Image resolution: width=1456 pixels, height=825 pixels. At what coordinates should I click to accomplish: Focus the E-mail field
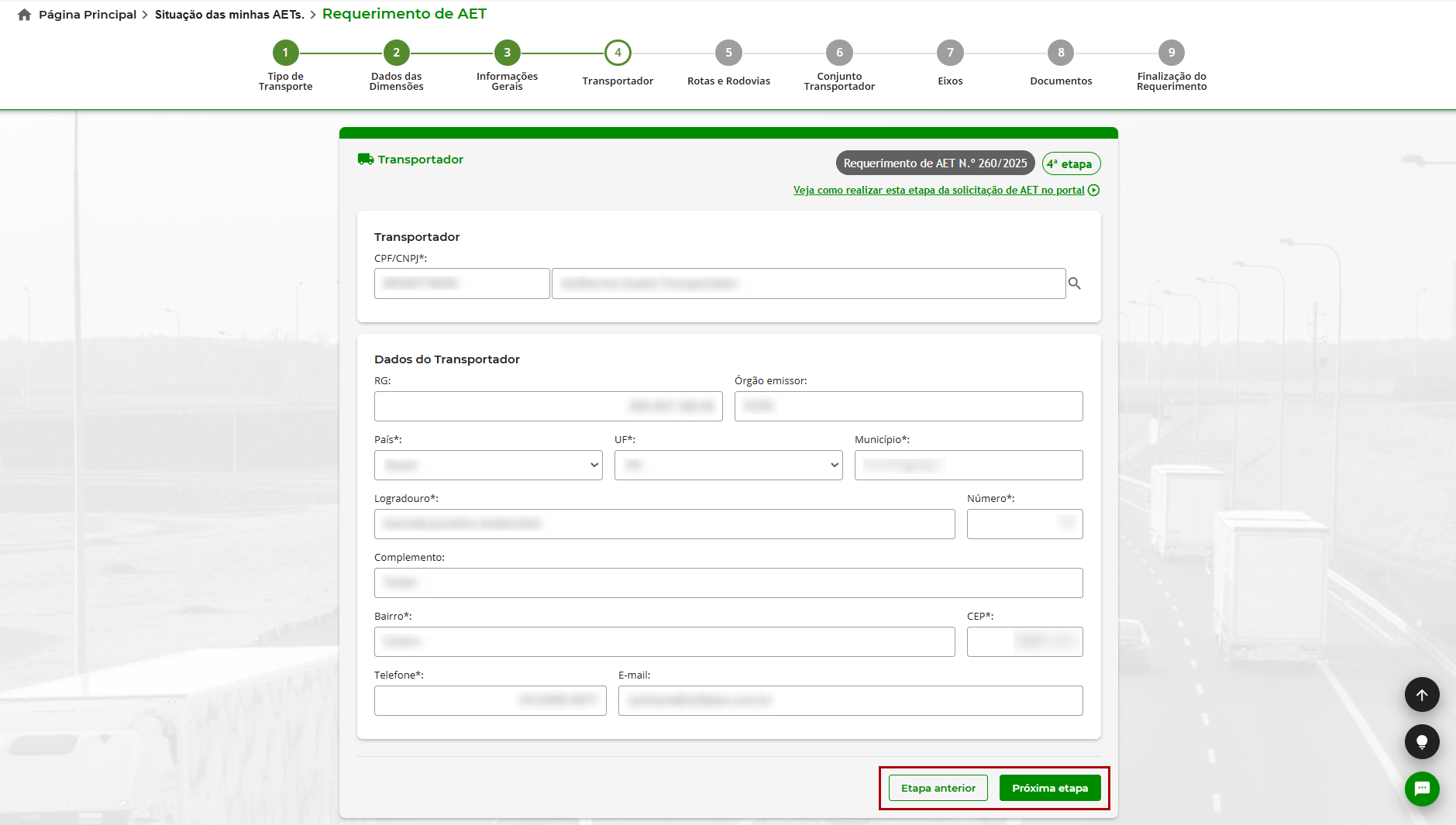coord(850,700)
